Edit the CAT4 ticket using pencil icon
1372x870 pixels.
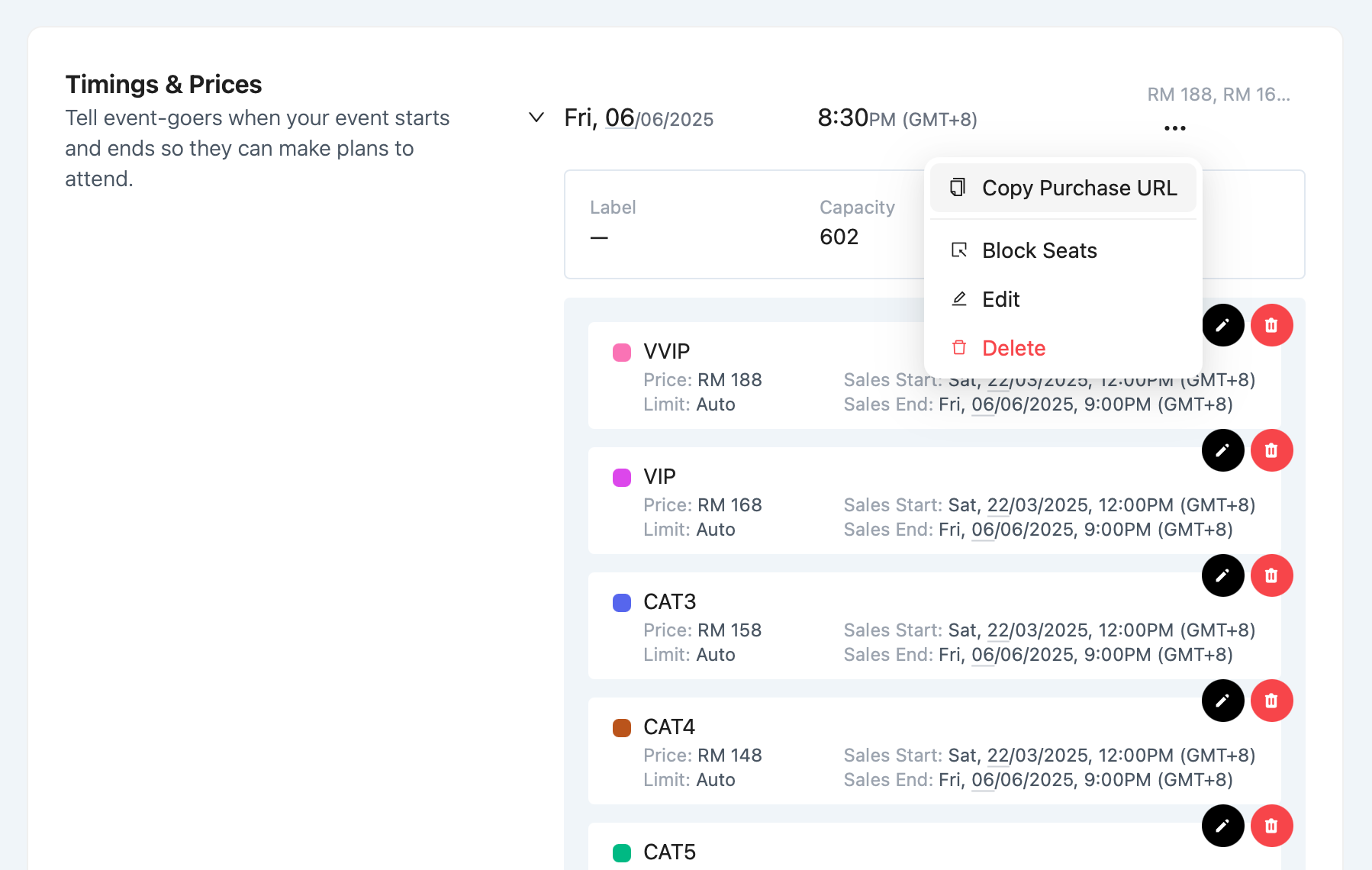(1222, 701)
